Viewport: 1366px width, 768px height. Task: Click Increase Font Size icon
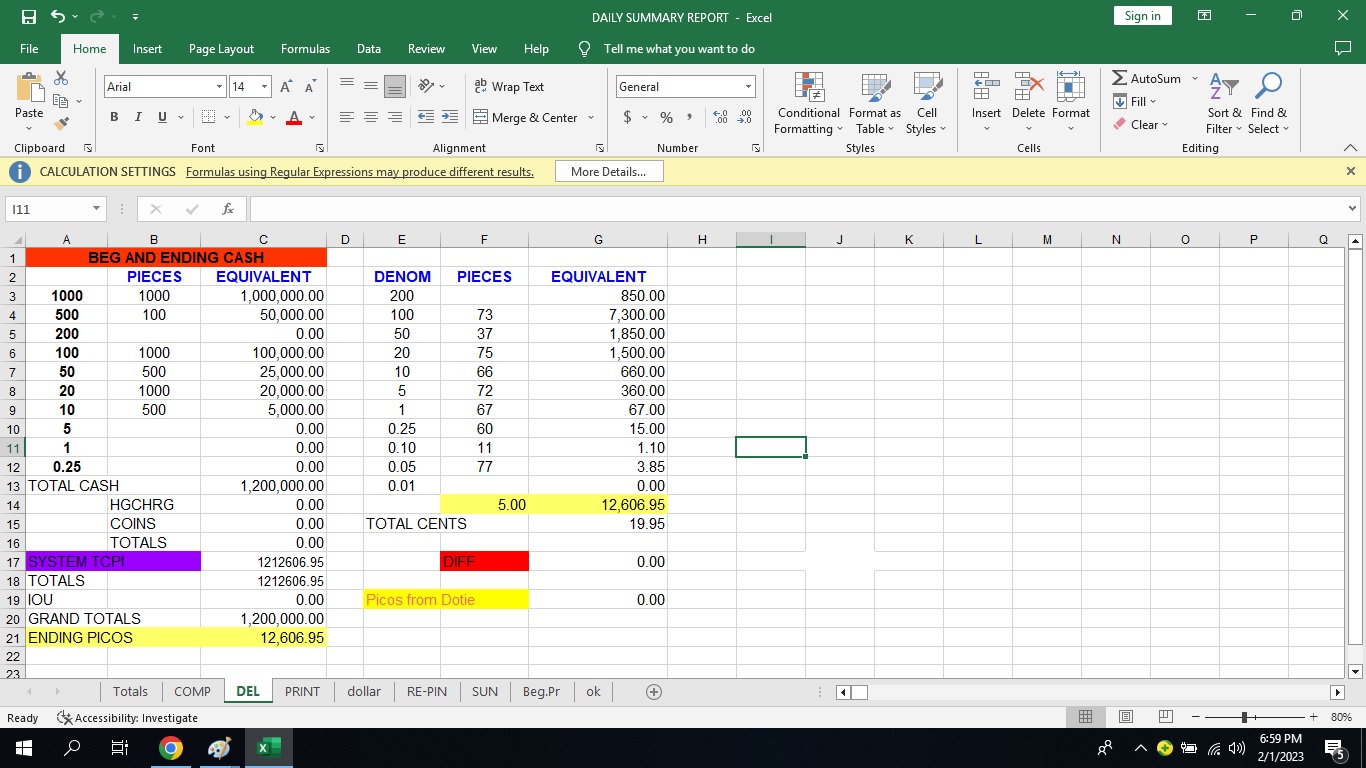click(287, 87)
